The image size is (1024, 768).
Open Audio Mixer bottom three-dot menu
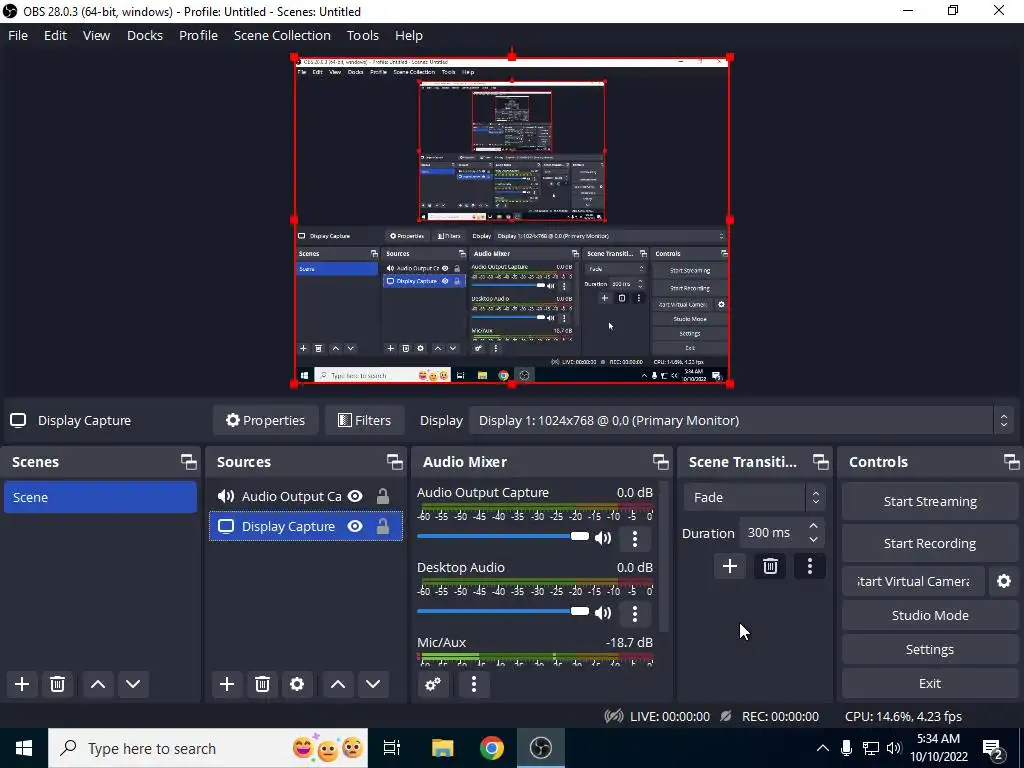click(474, 684)
